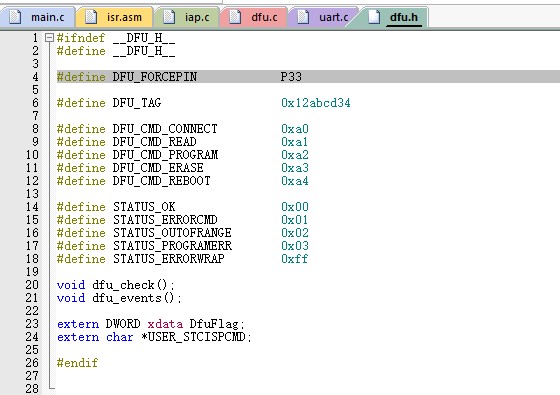This screenshot has width=560, height=395.
Task: Click DFU_CMD_ERASE macro name
Action: (x=158, y=168)
